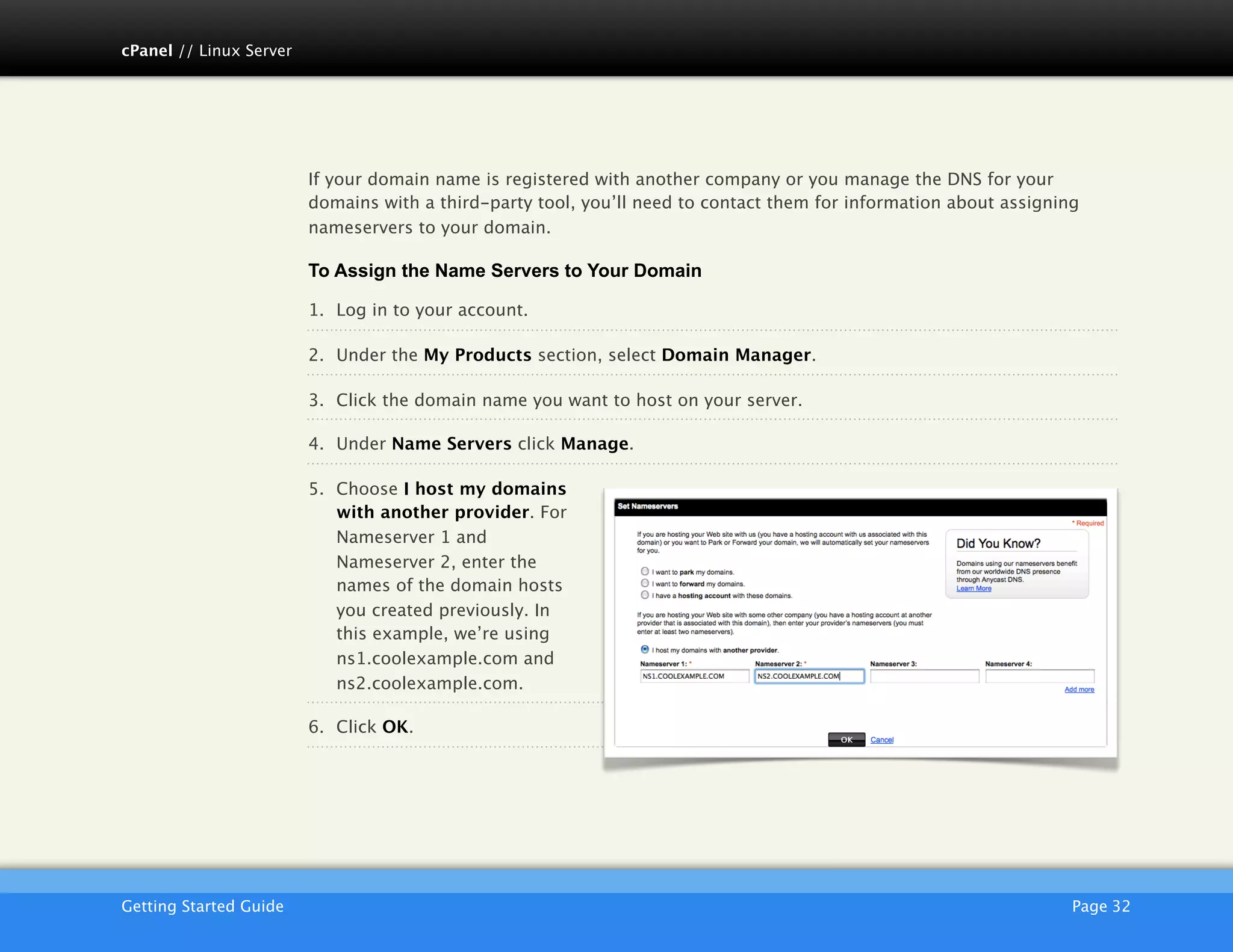Screen dimensions: 1233x952
Task: Select 'I want to park my domains' radio
Action: (645, 571)
